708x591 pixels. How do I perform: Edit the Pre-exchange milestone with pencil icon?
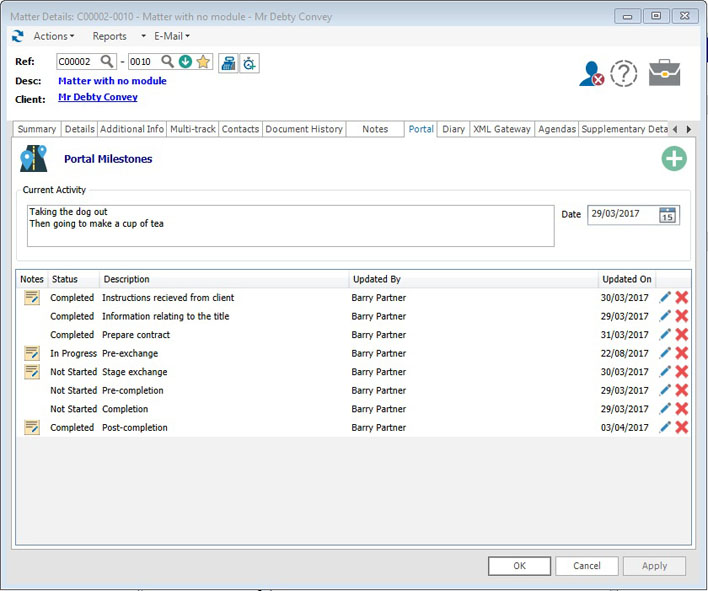[x=666, y=353]
